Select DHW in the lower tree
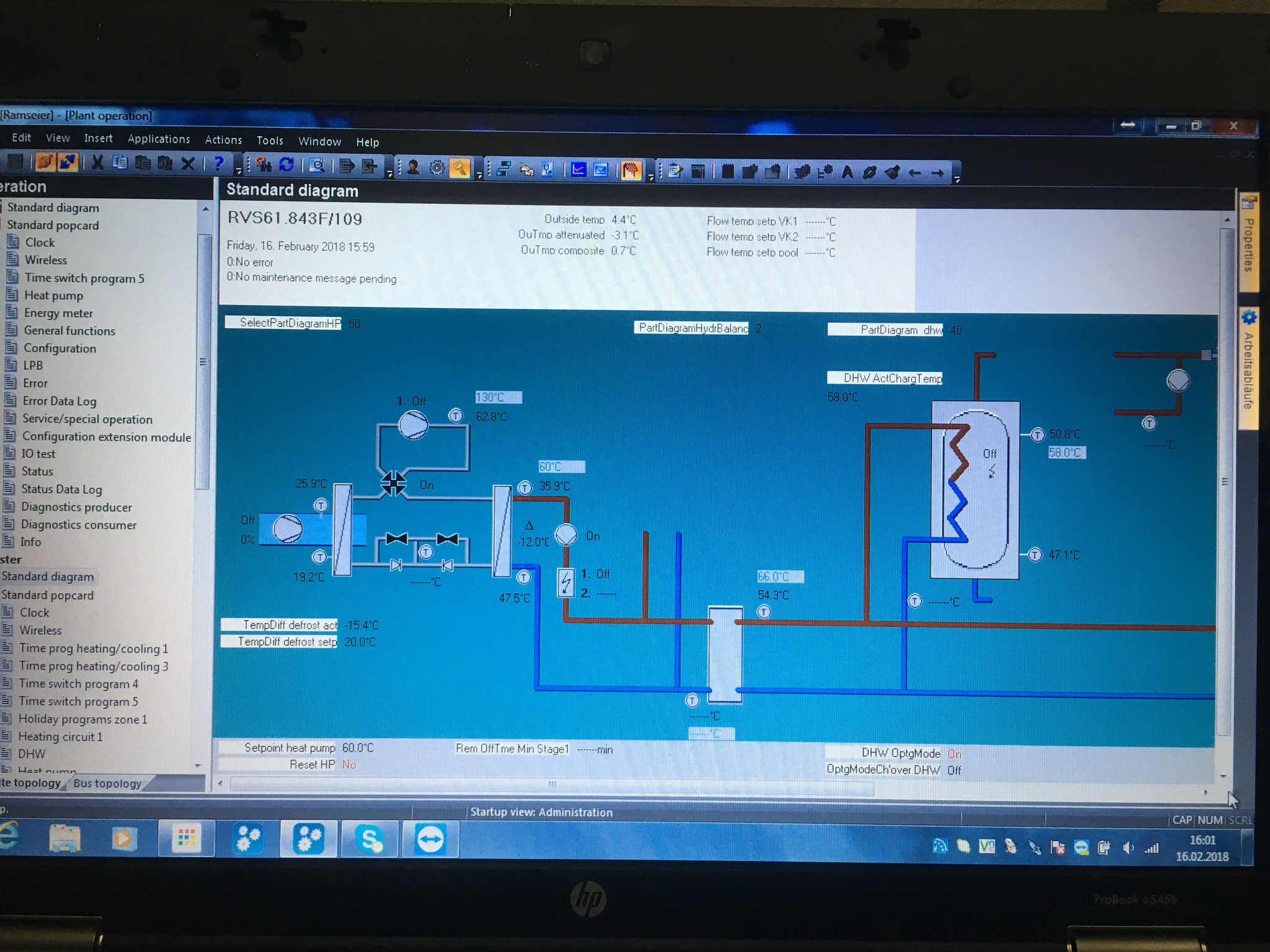This screenshot has height=952, width=1270. tap(32, 754)
